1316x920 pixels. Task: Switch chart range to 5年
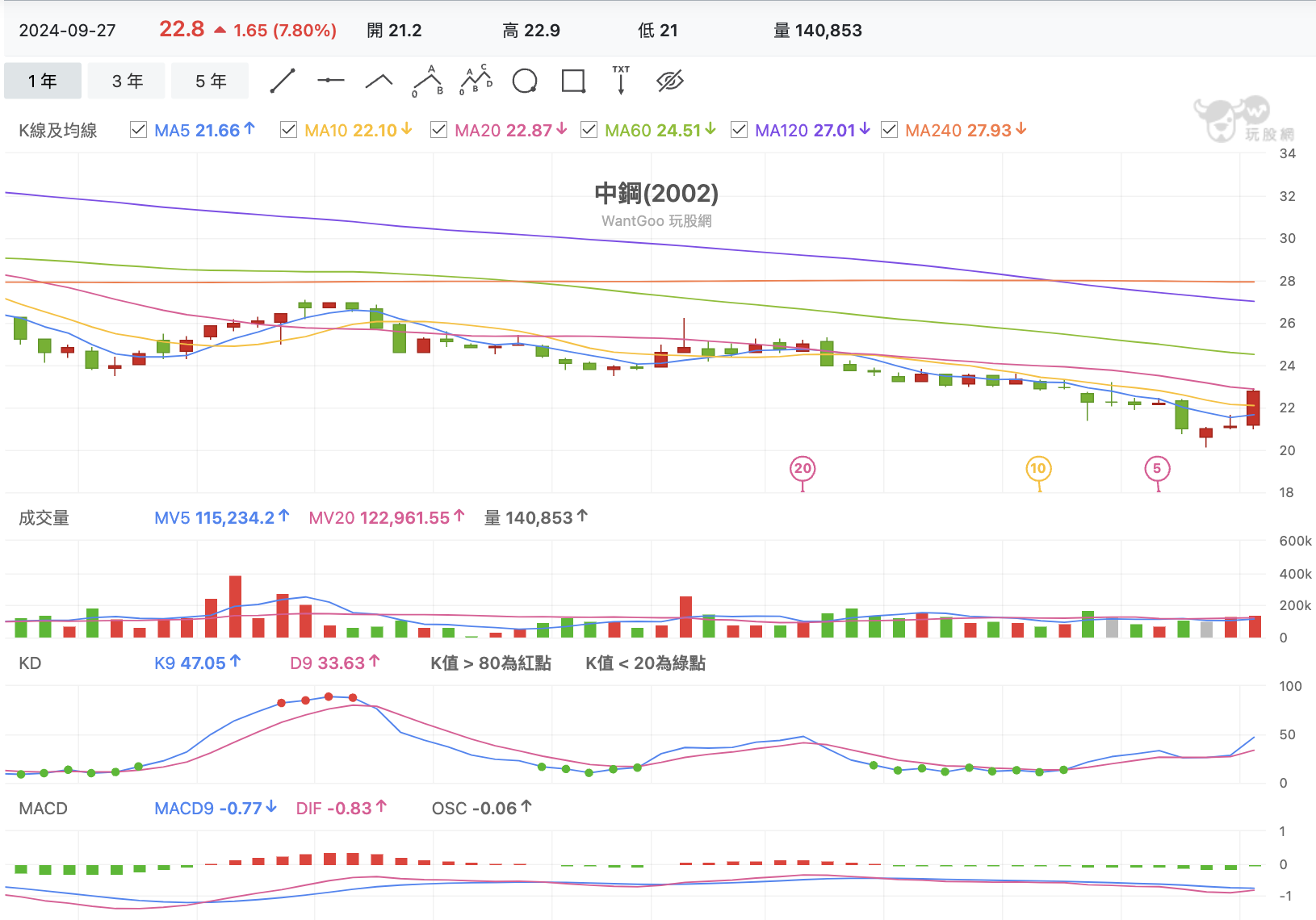coord(211,81)
